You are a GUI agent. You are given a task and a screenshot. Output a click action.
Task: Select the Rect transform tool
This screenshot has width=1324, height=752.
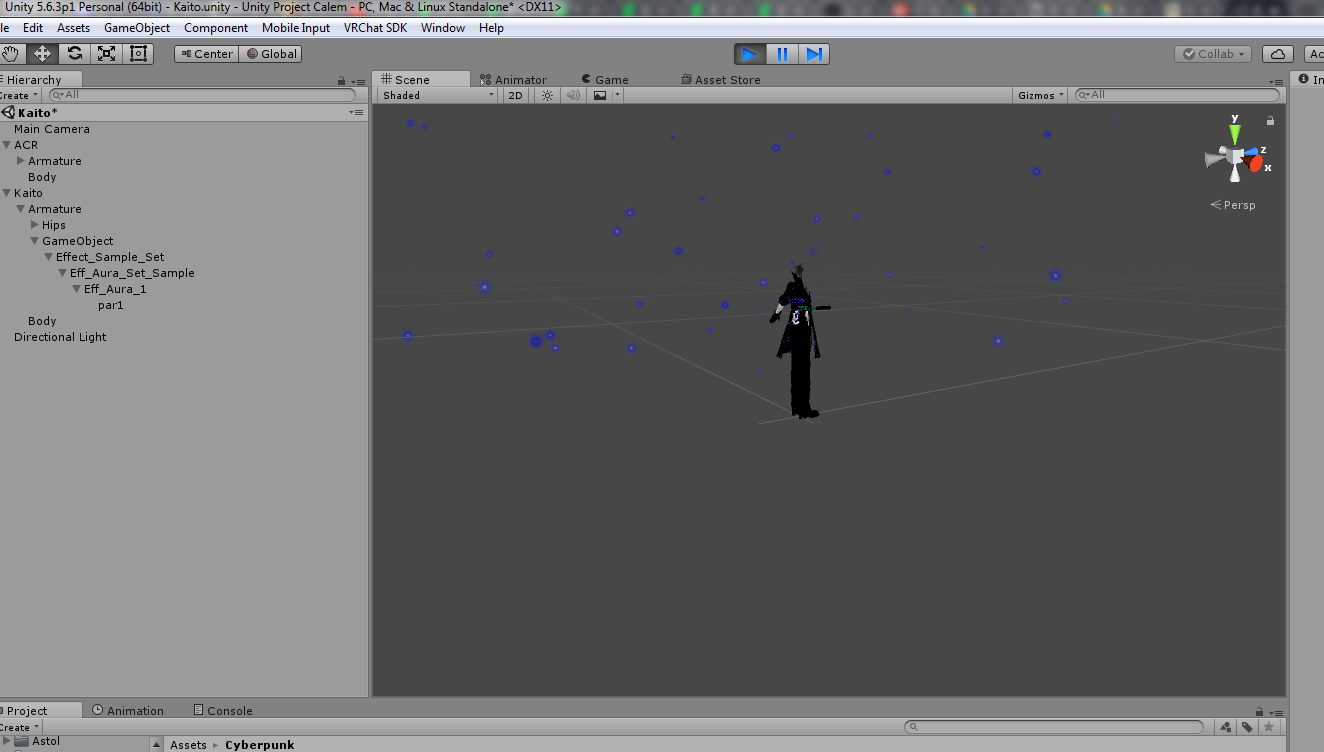[137, 53]
